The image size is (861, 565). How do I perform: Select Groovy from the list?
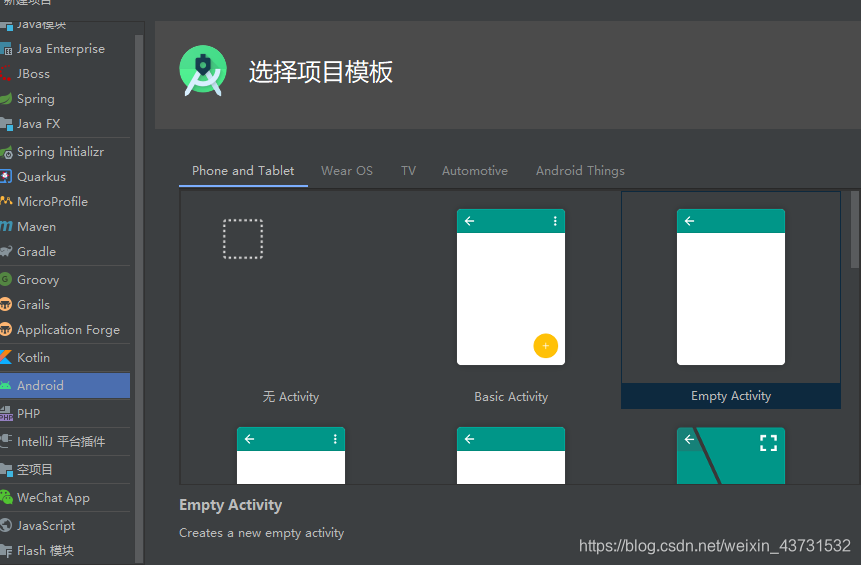click(x=65, y=279)
